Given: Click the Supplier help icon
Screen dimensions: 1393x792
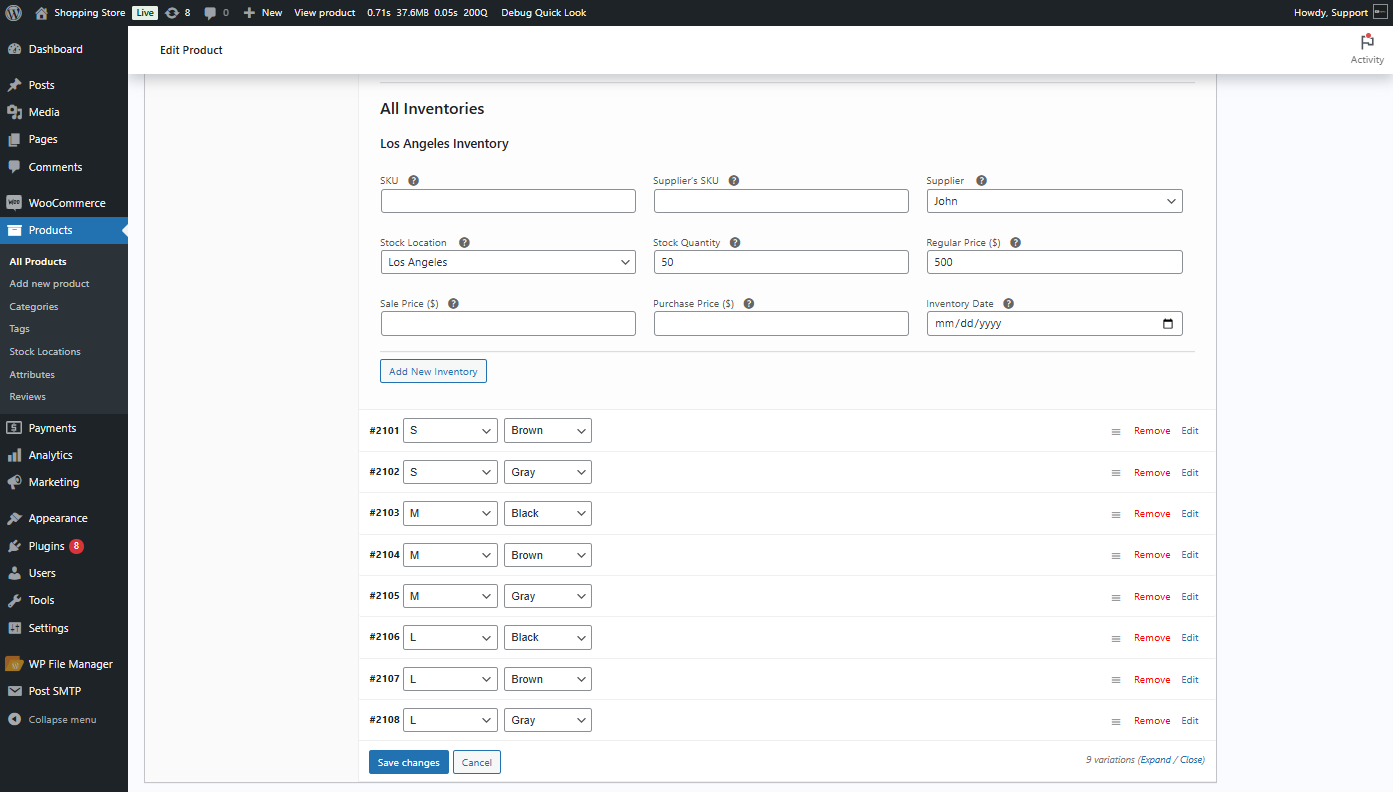Looking at the screenshot, I should click(x=981, y=181).
